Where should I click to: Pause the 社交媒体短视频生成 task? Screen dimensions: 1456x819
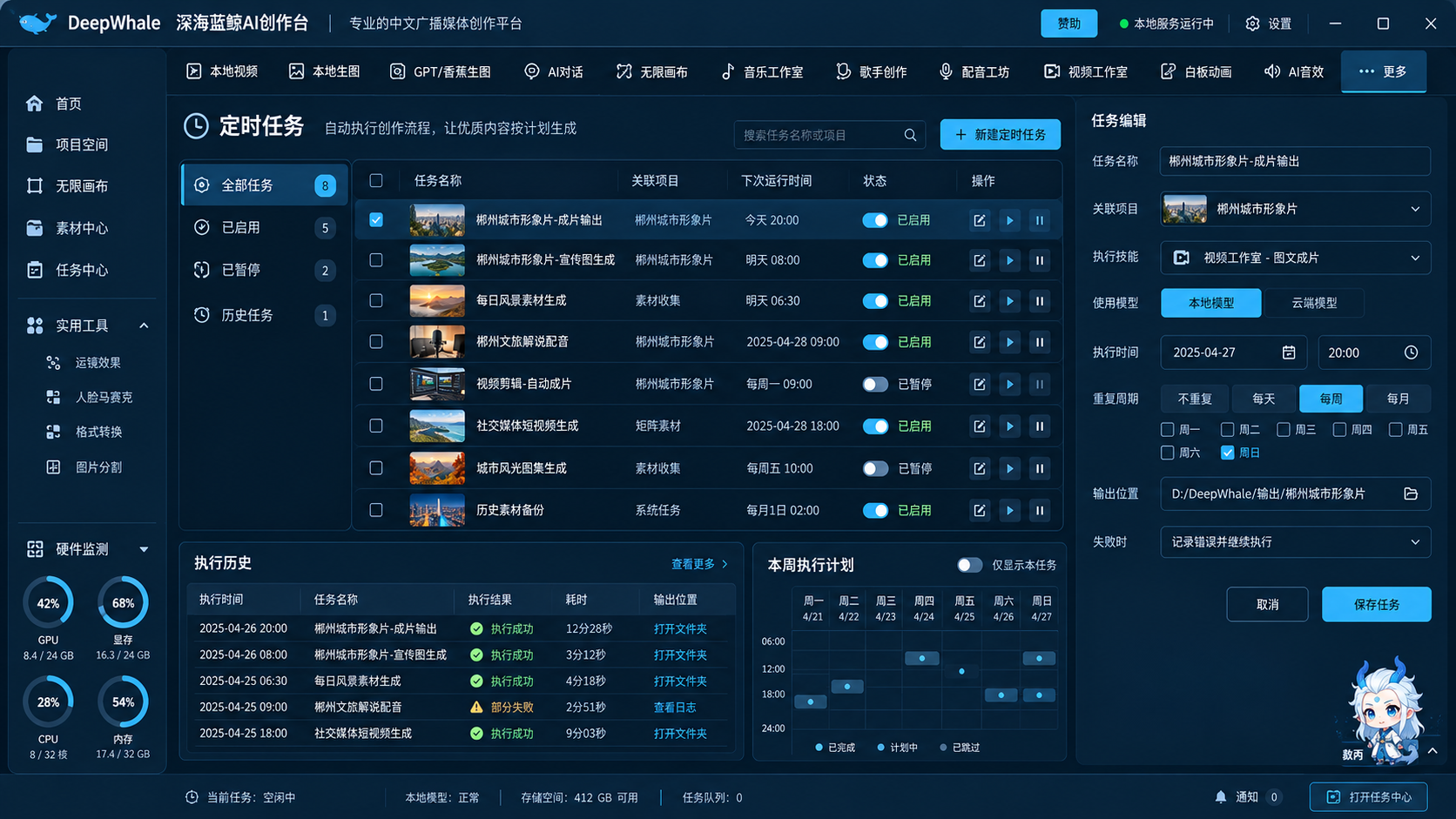point(1039,426)
